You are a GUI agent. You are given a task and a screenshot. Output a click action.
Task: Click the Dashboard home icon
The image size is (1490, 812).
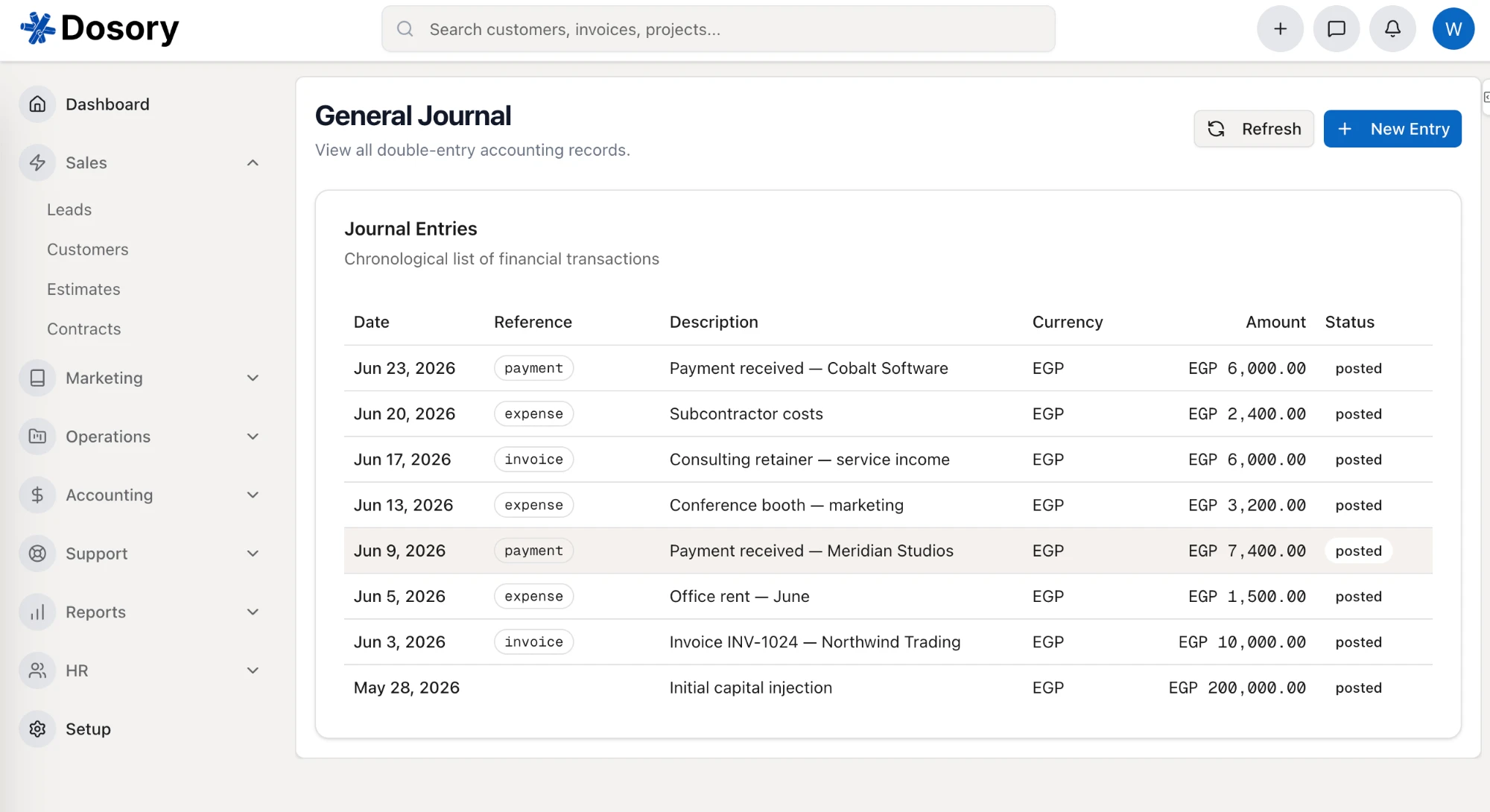(x=37, y=104)
